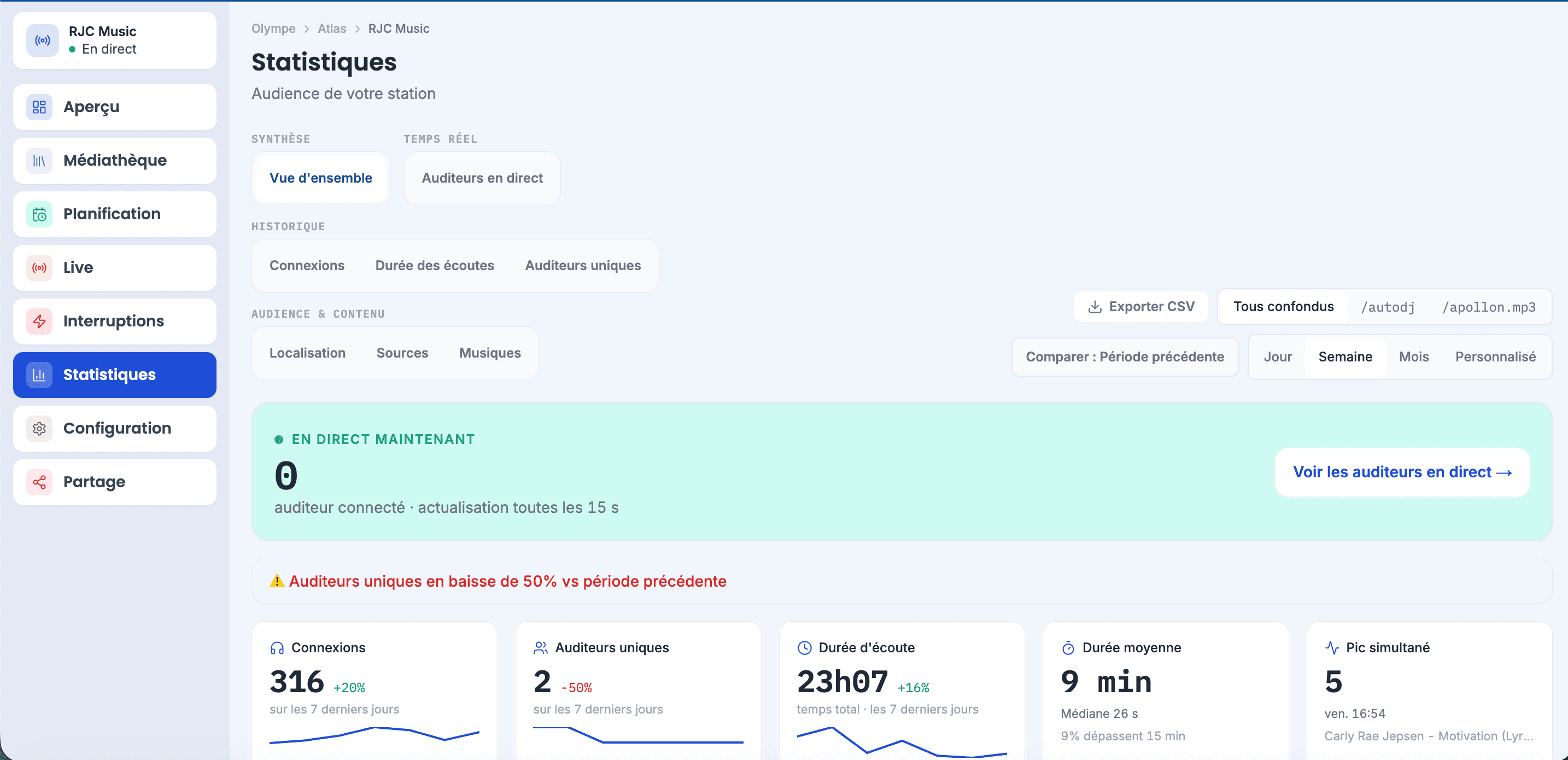Click the Planification calendar icon
This screenshot has width=1568, height=760.
[39, 214]
